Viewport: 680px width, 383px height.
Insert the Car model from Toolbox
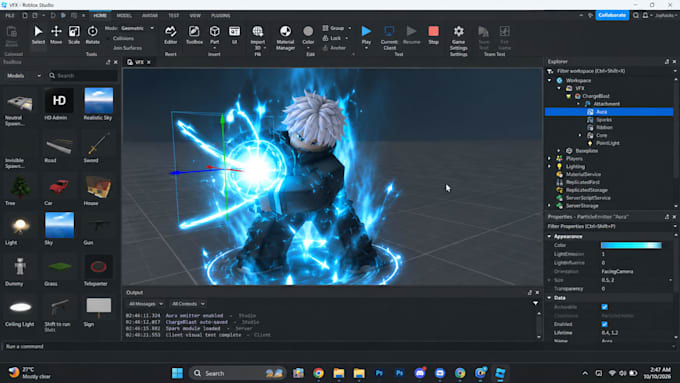[x=59, y=190]
